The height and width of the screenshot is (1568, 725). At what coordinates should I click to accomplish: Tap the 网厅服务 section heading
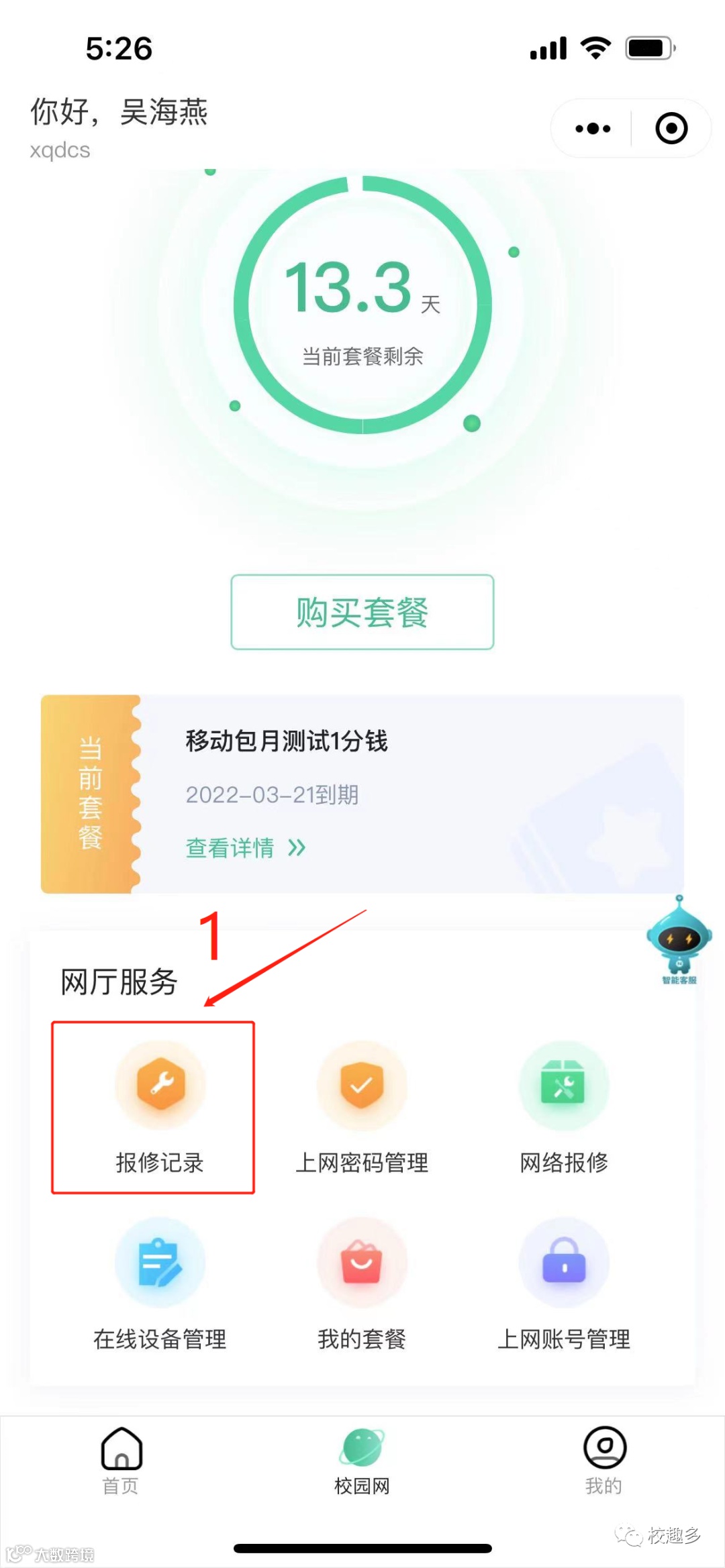[119, 982]
